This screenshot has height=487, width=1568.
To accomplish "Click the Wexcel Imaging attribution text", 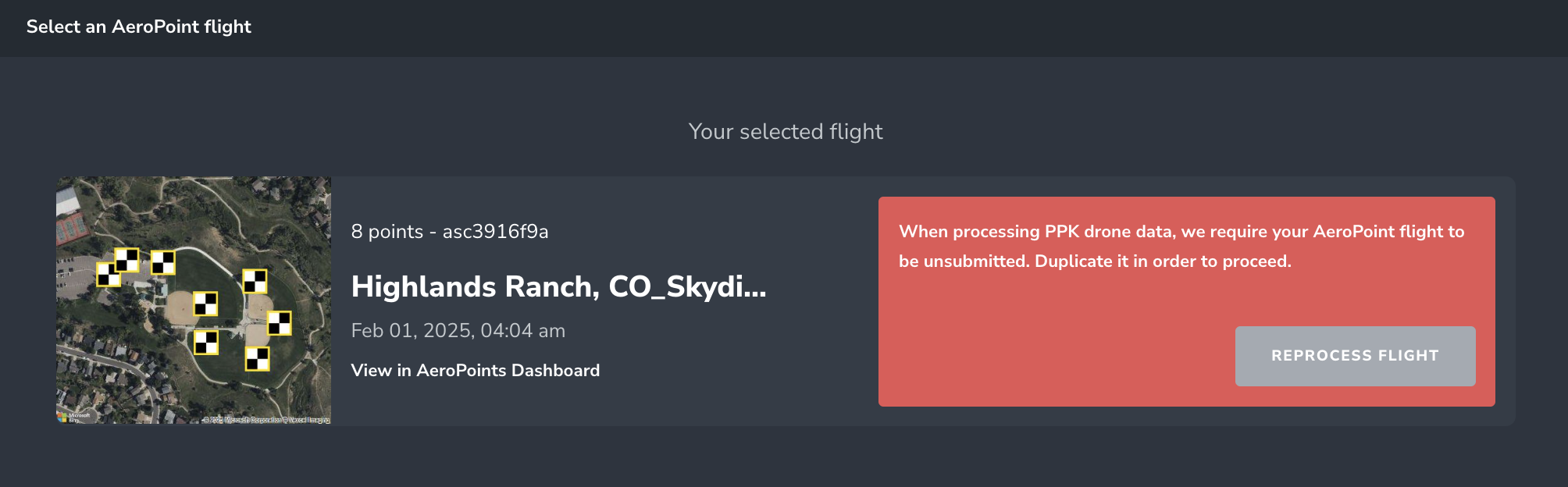I will 307,419.
